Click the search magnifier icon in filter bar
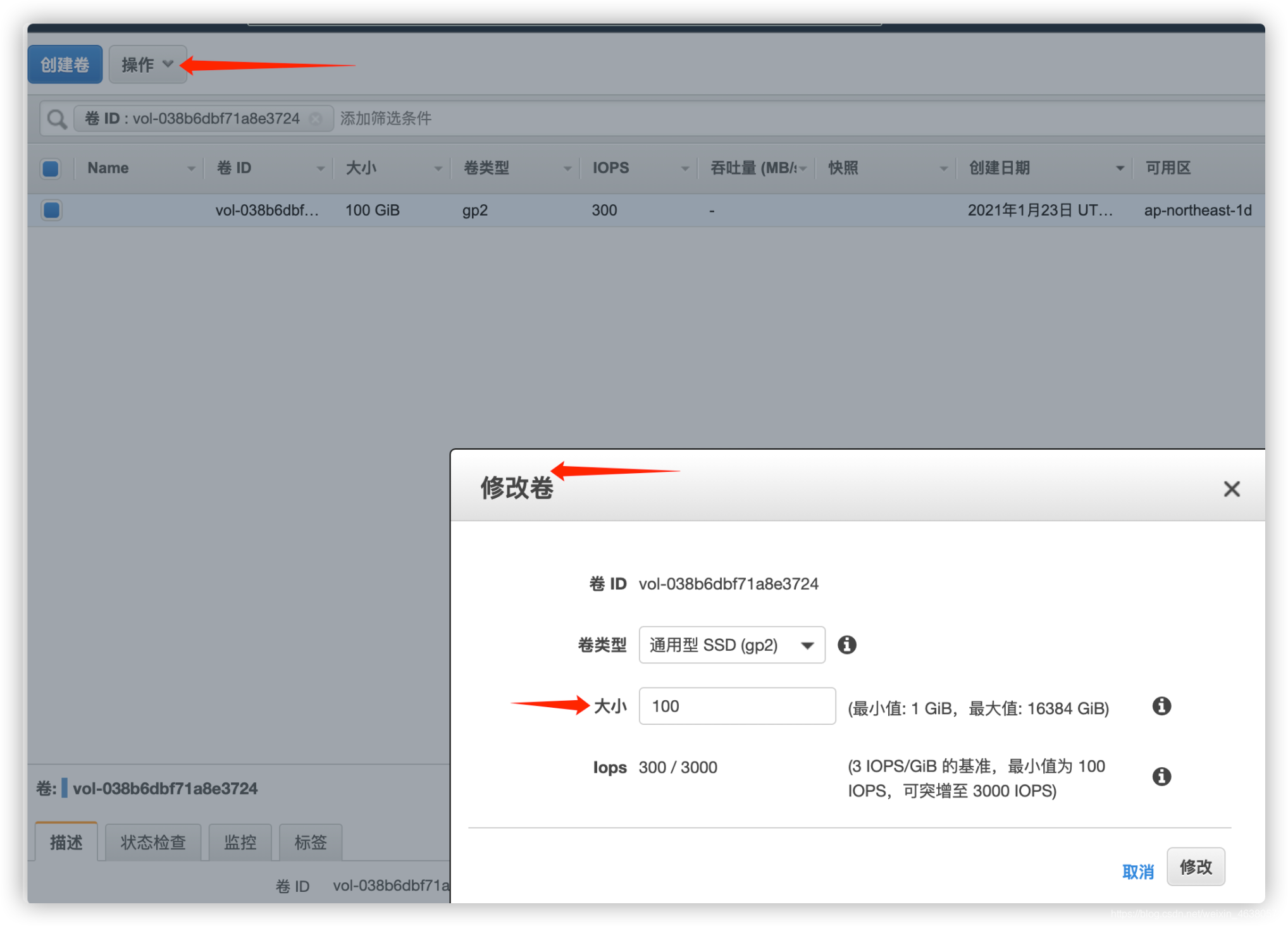Screen dimensions: 1288x926 tap(57, 119)
